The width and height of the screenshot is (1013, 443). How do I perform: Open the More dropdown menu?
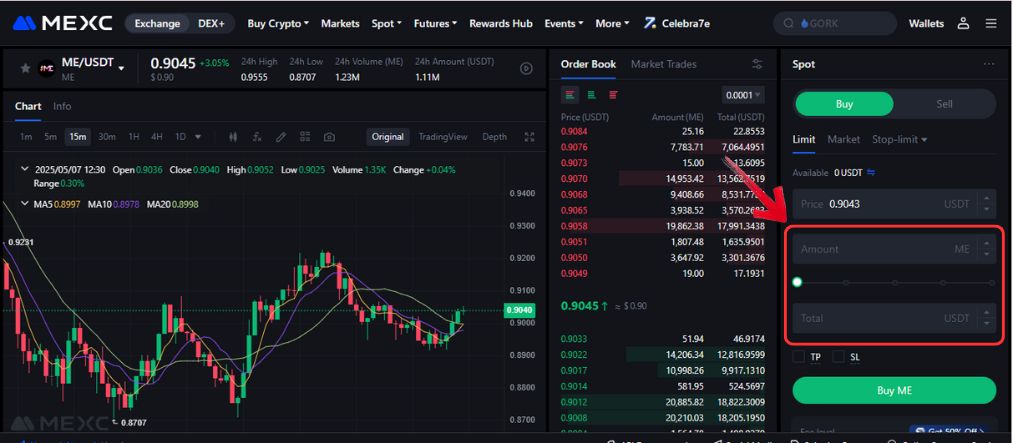pyautogui.click(x=612, y=23)
